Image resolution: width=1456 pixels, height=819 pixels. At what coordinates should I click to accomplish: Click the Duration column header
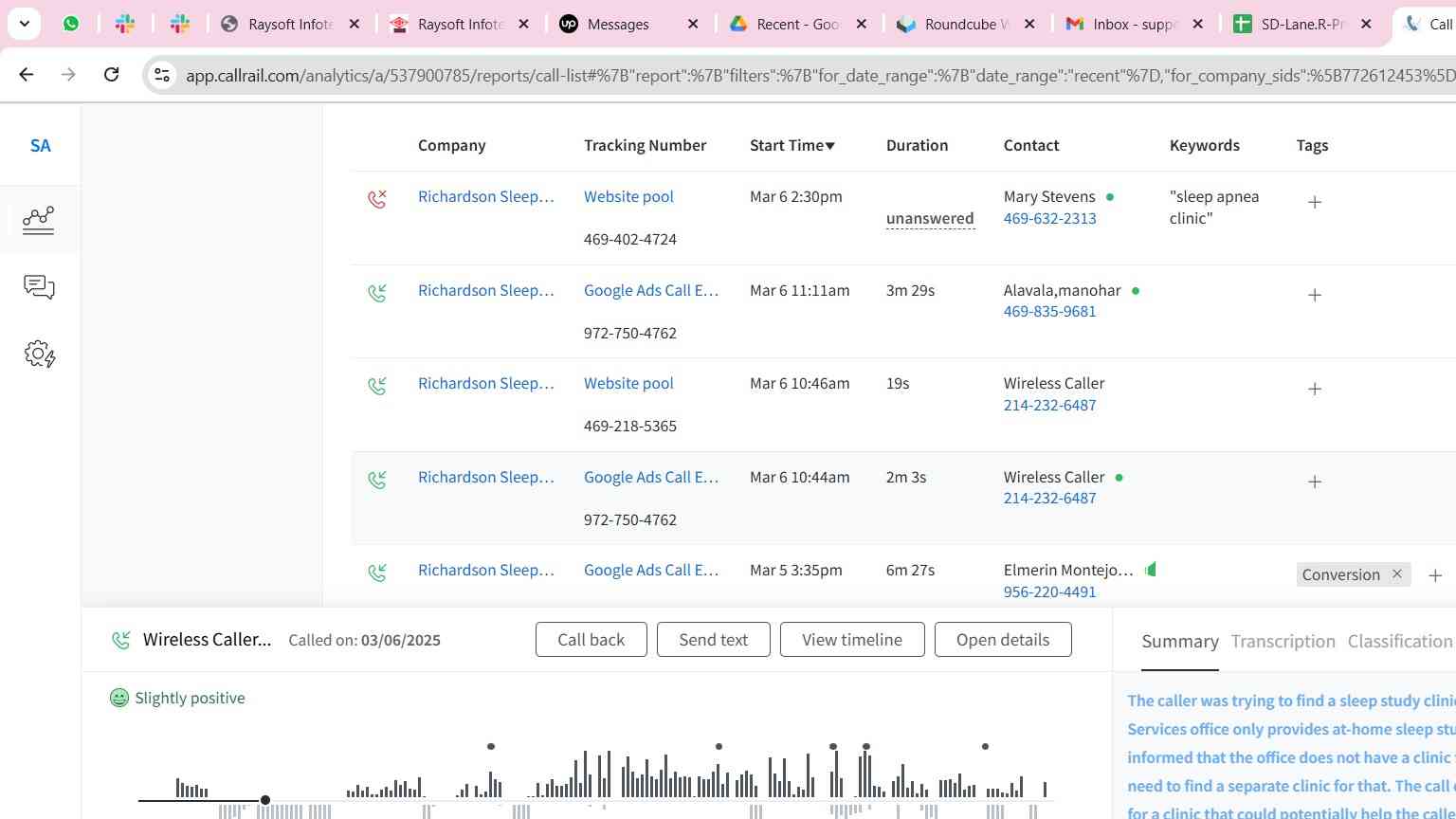point(917,145)
